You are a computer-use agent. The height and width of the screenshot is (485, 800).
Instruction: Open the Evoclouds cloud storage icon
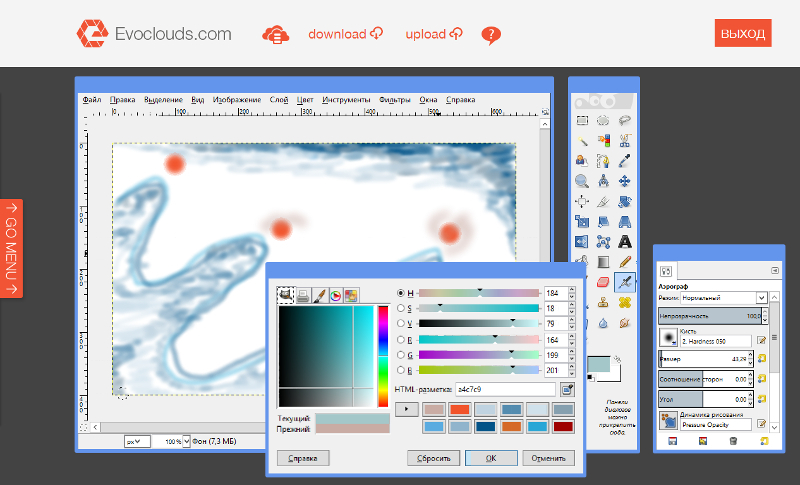pyautogui.click(x=276, y=35)
